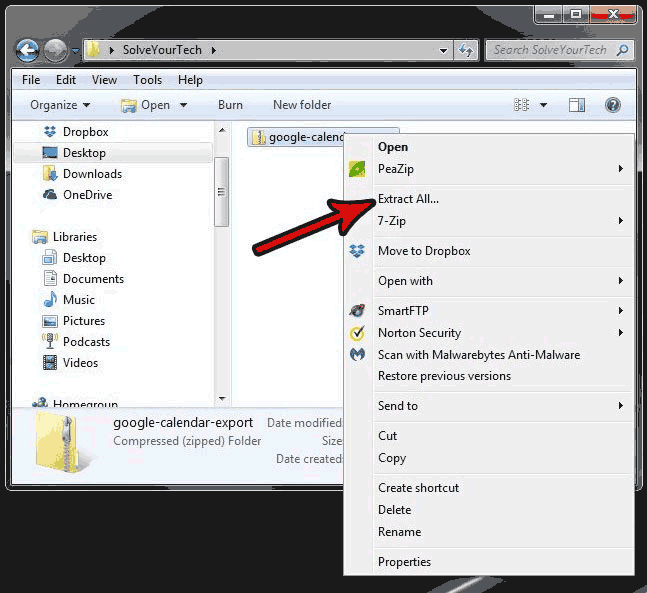The height and width of the screenshot is (593, 647).
Task: Click the Refresh button beside address bar
Action: [x=466, y=50]
